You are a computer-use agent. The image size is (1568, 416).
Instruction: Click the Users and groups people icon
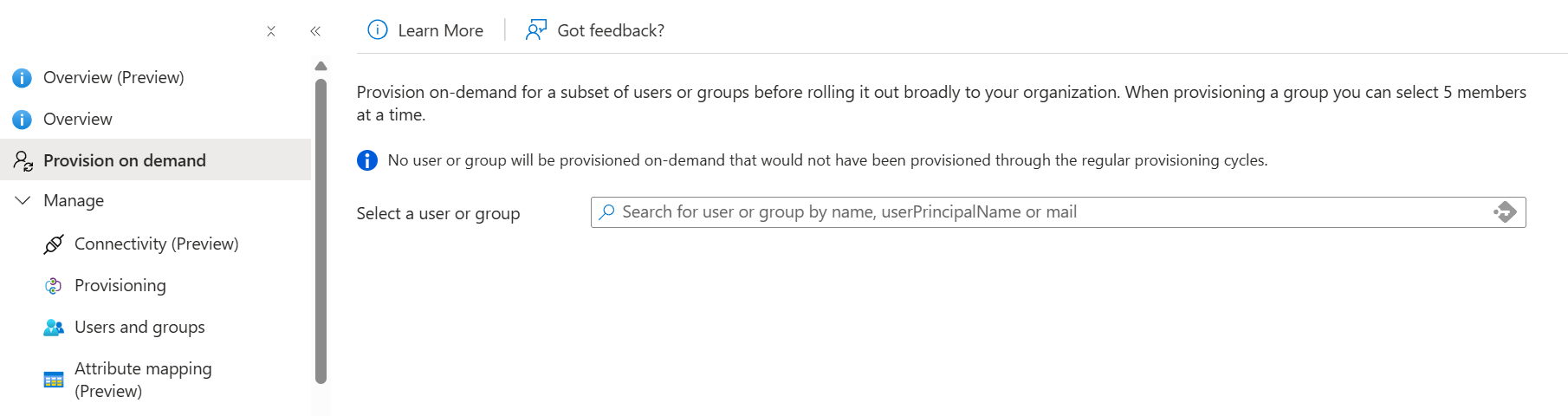click(x=54, y=328)
